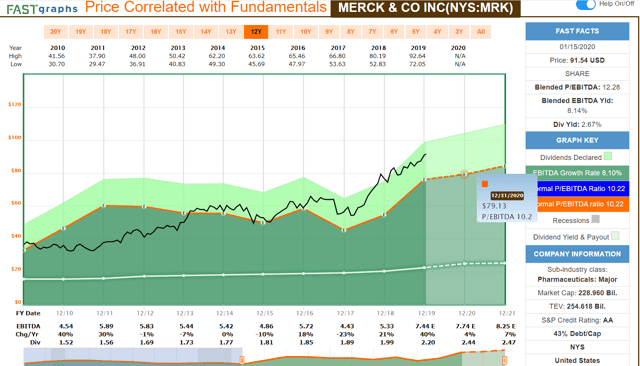Click the 12/20 estimate data point
The image size is (640, 366).
click(x=464, y=174)
